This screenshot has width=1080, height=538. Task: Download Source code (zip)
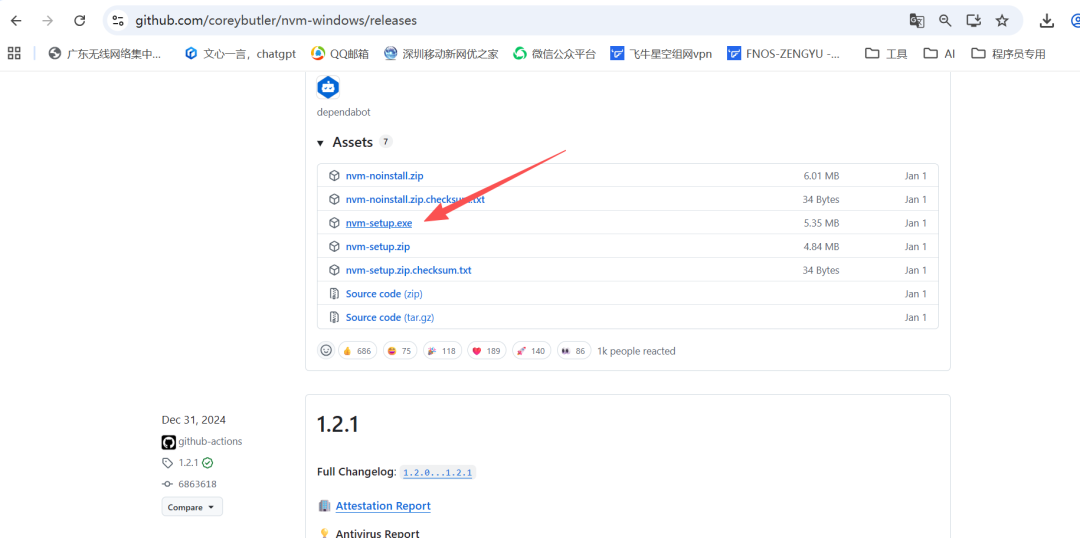point(384,293)
